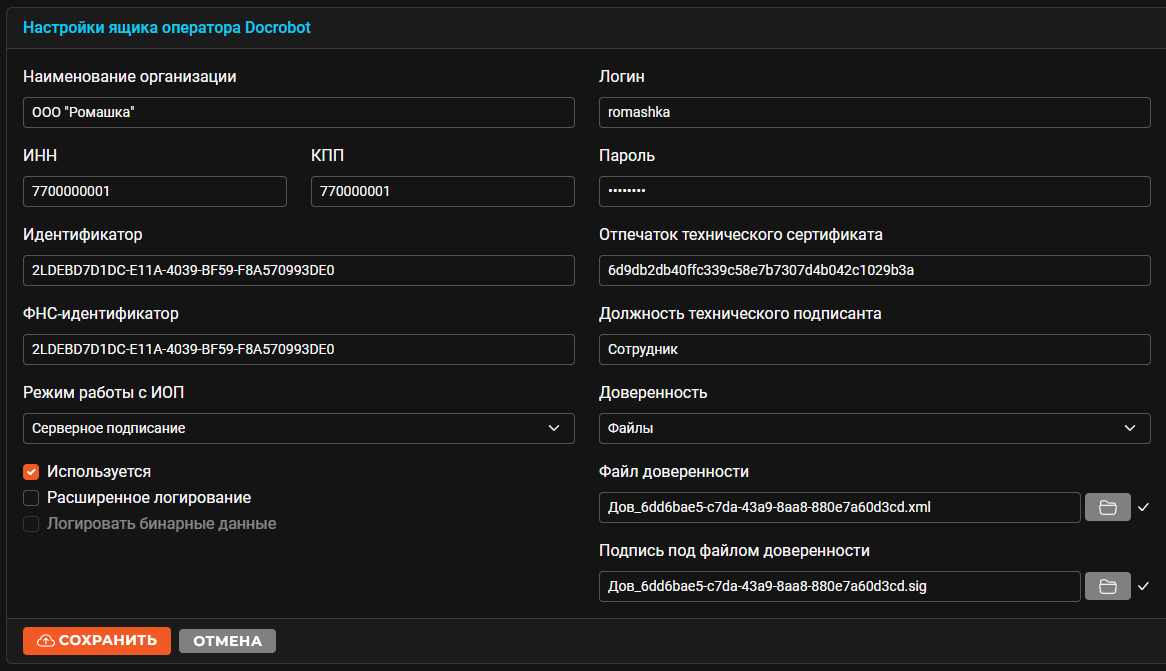
Task: Click checkmark next to Файл доверенности field
Action: [x=1144, y=507]
